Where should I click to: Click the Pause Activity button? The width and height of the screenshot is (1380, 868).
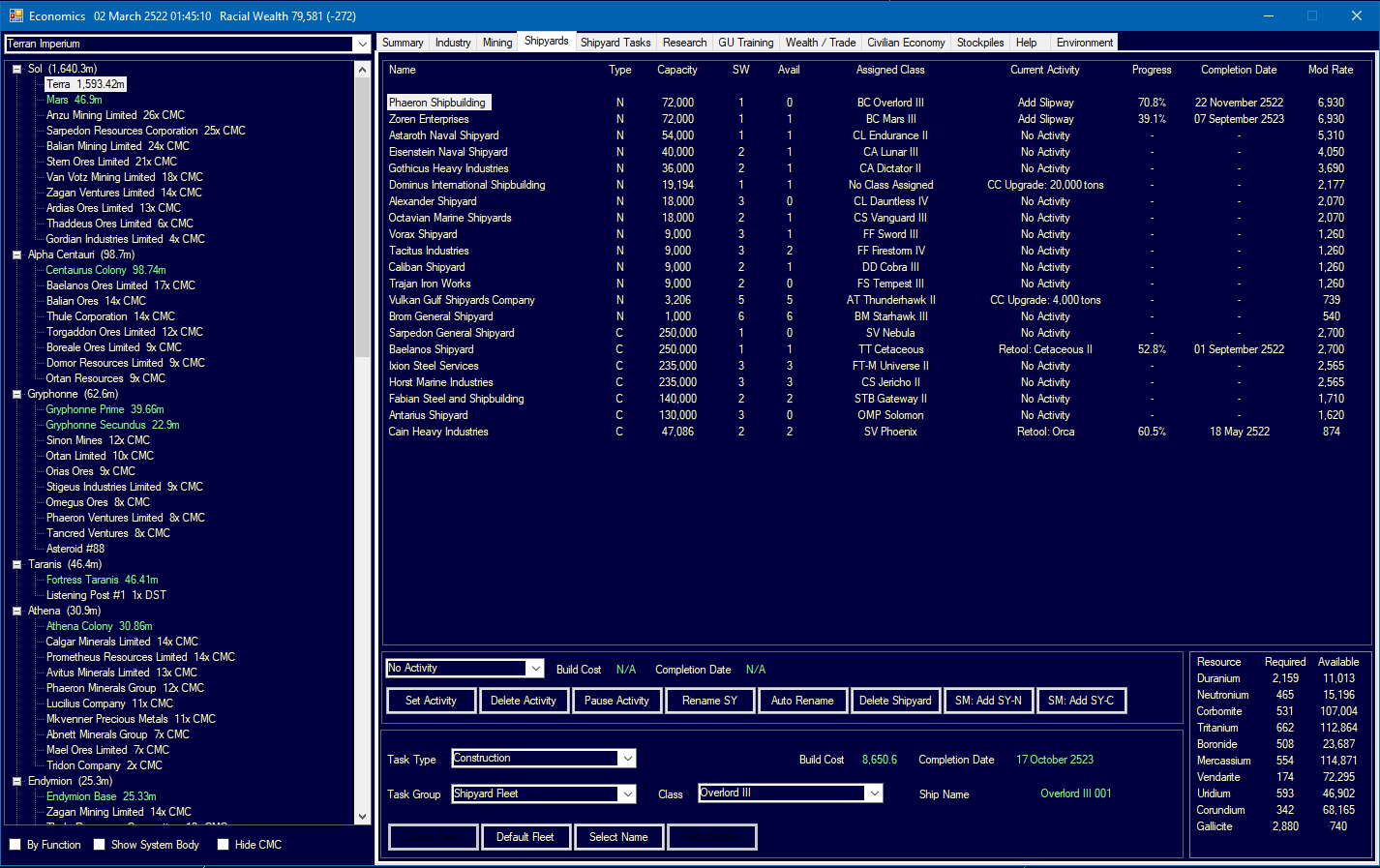[616, 701]
